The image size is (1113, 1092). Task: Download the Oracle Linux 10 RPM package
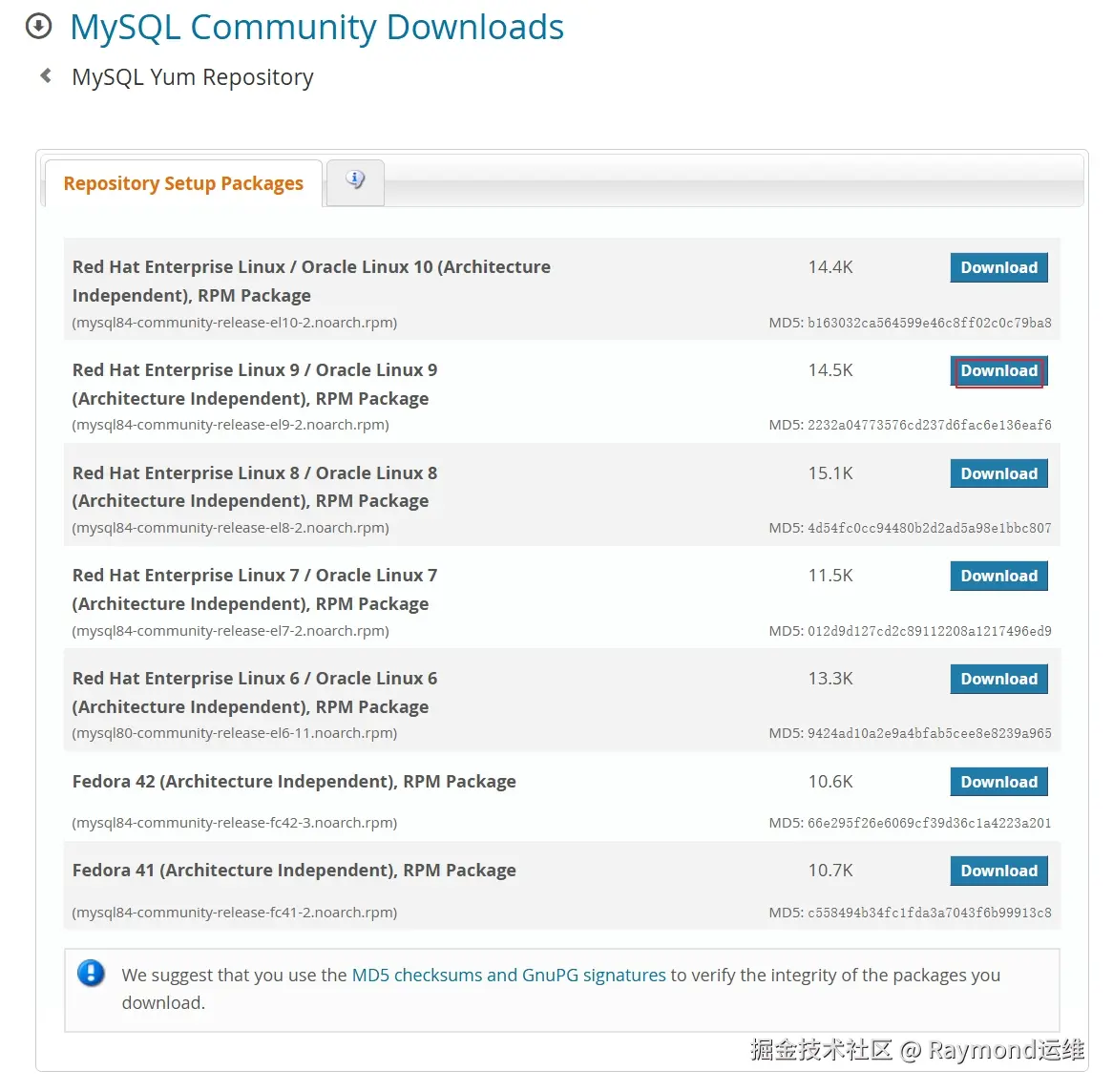[x=998, y=267]
